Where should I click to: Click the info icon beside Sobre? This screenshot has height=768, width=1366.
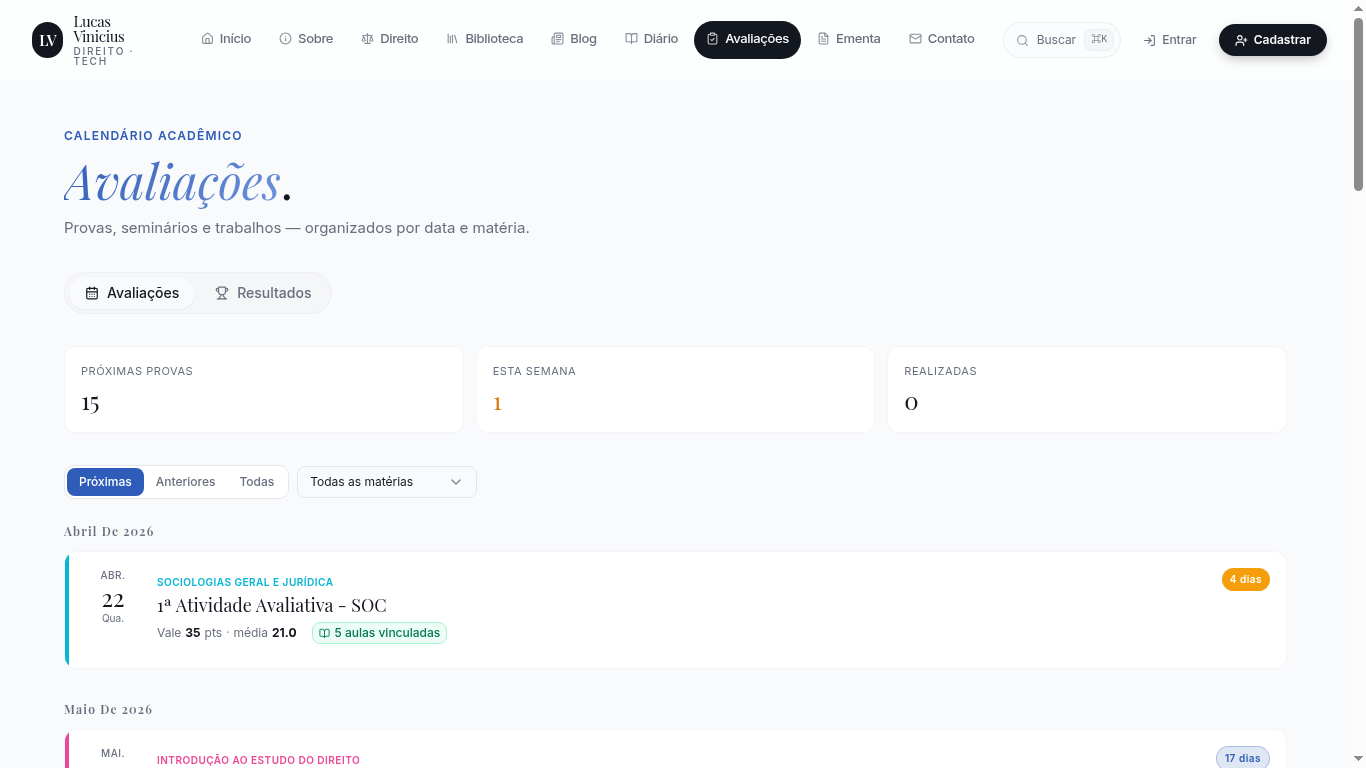[285, 39]
